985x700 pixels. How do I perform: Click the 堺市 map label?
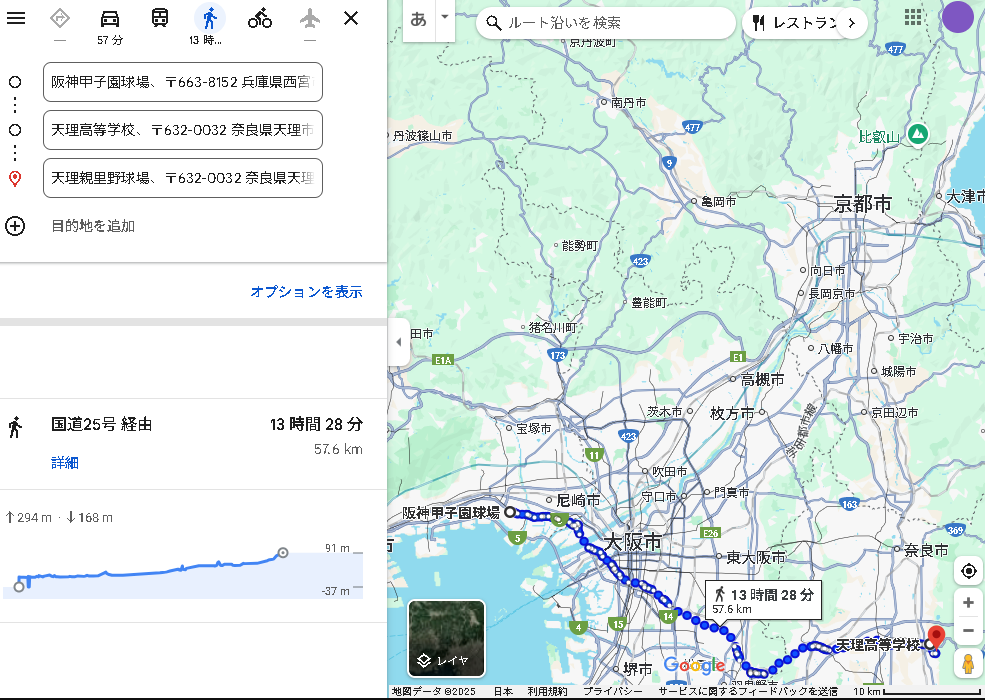(x=638, y=669)
